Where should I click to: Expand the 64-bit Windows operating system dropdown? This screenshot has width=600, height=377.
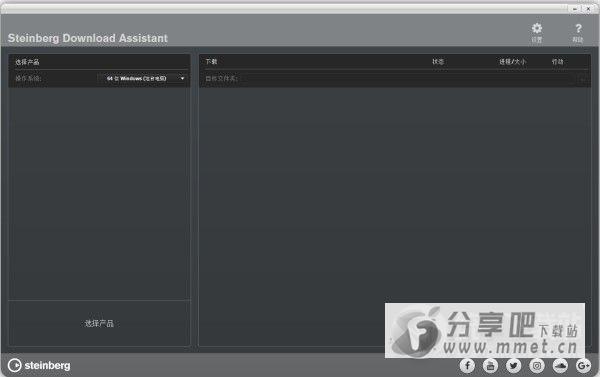point(142,78)
